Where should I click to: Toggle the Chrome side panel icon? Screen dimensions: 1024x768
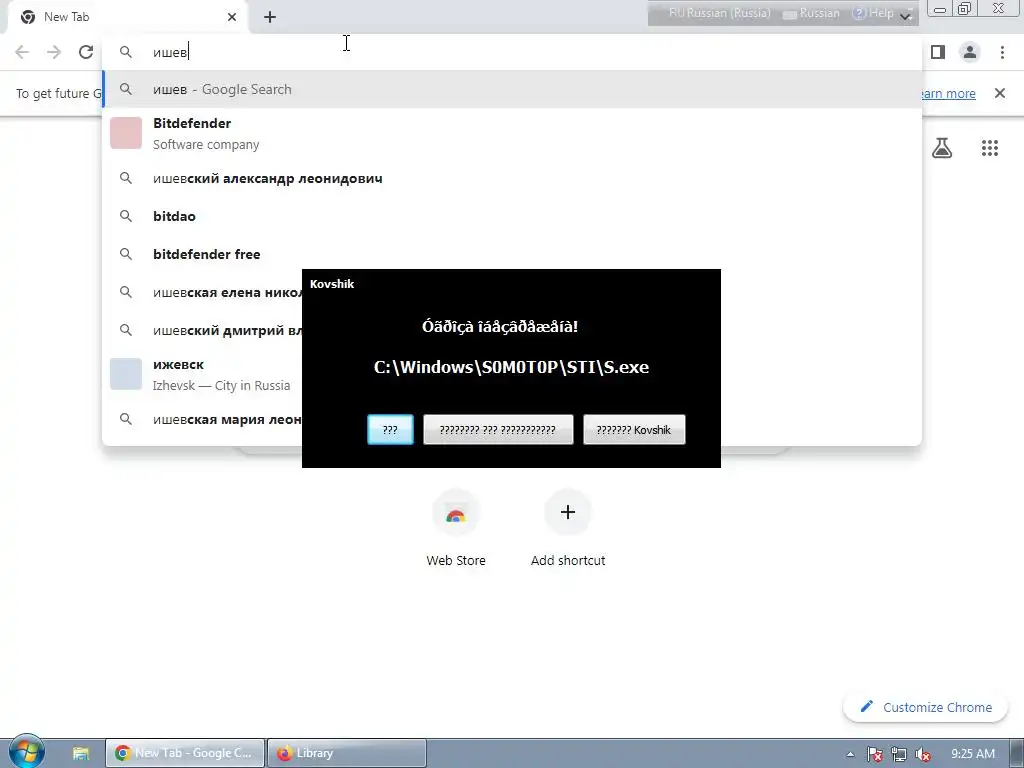pyautogui.click(x=938, y=52)
